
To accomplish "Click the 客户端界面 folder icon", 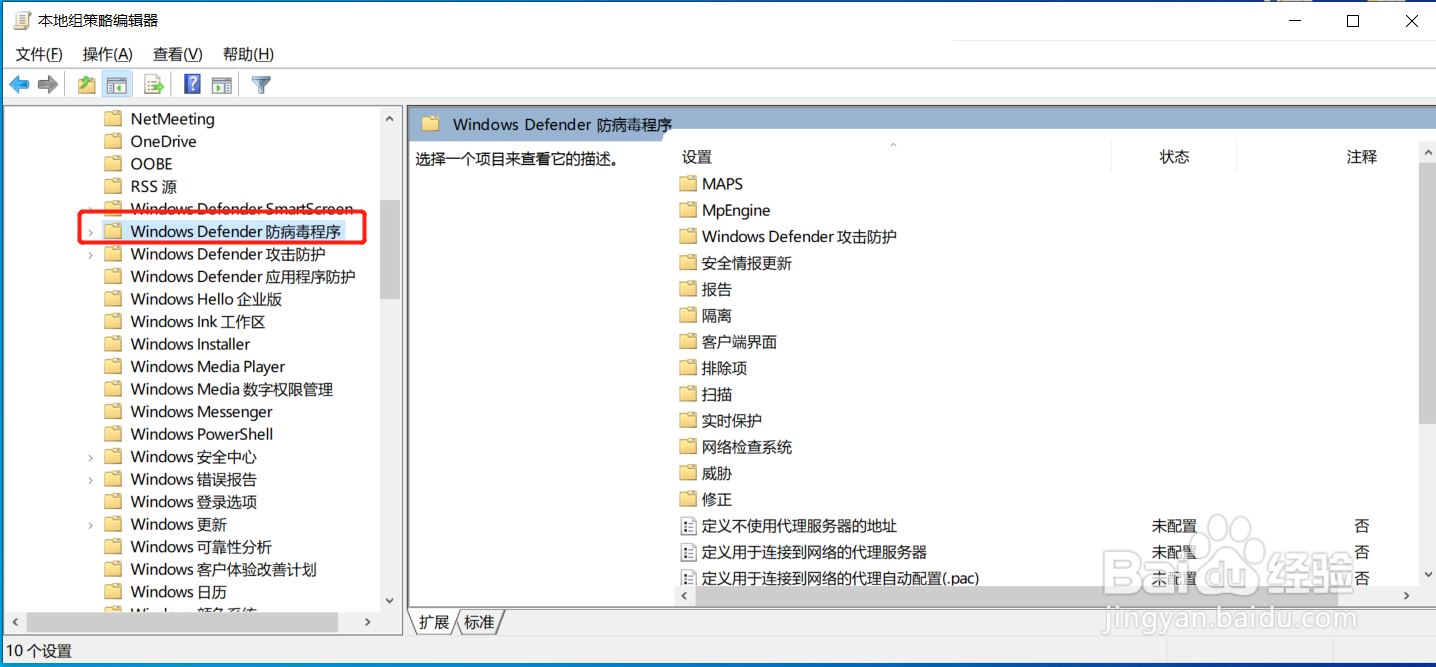I will tap(688, 342).
